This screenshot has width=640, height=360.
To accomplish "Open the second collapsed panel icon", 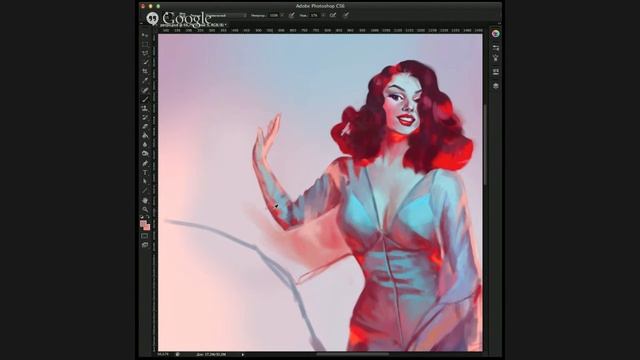I will click(x=496, y=48).
